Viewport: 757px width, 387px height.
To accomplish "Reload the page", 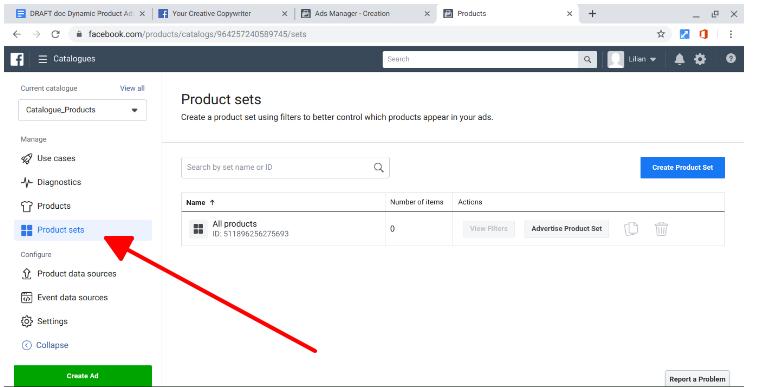I will pos(56,34).
